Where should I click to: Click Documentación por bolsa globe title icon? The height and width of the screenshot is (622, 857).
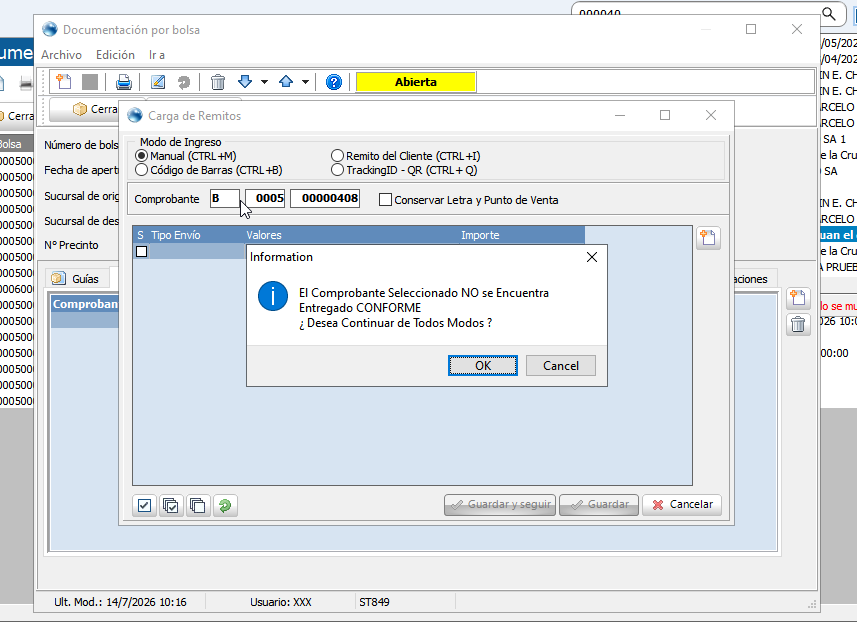click(x=50, y=30)
